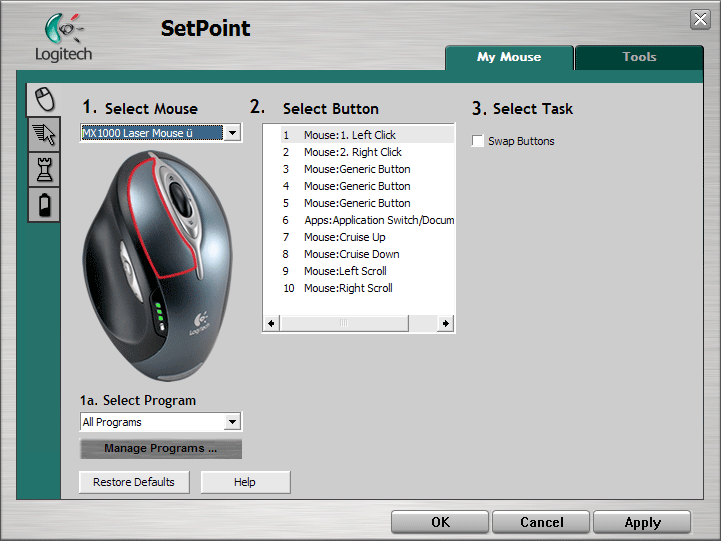Click the Manage Programs button
The height and width of the screenshot is (541, 721).
[160, 448]
